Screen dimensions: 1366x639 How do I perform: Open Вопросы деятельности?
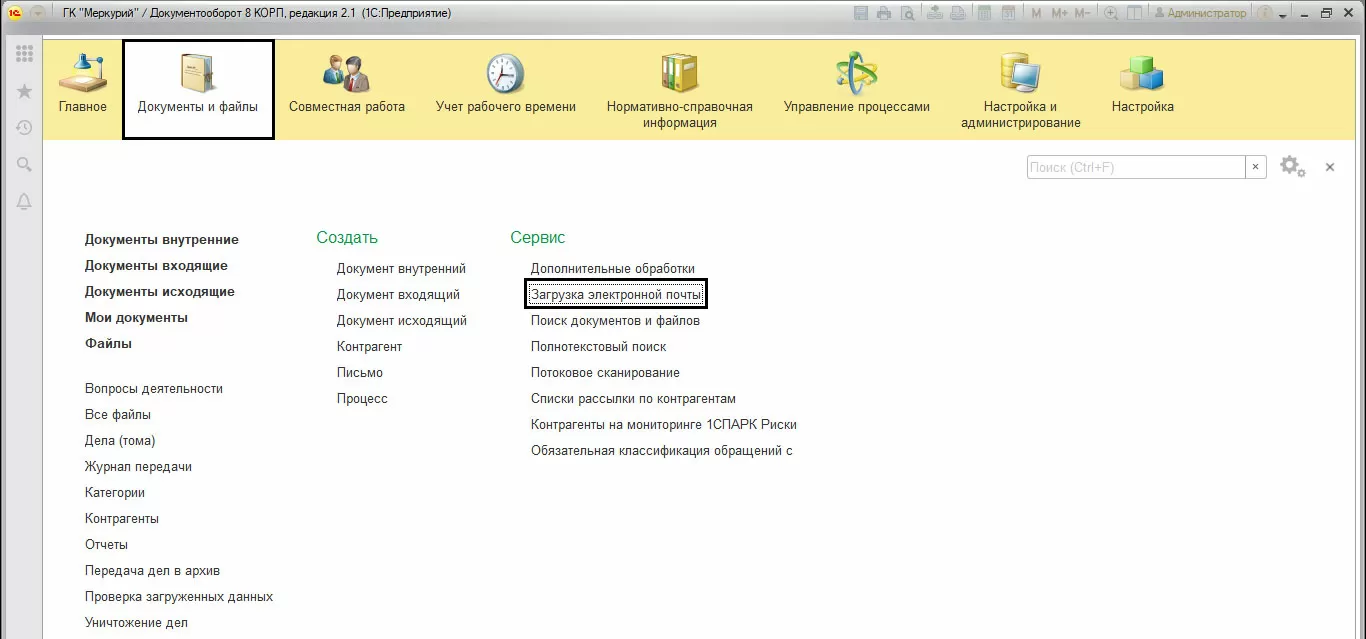pos(154,389)
